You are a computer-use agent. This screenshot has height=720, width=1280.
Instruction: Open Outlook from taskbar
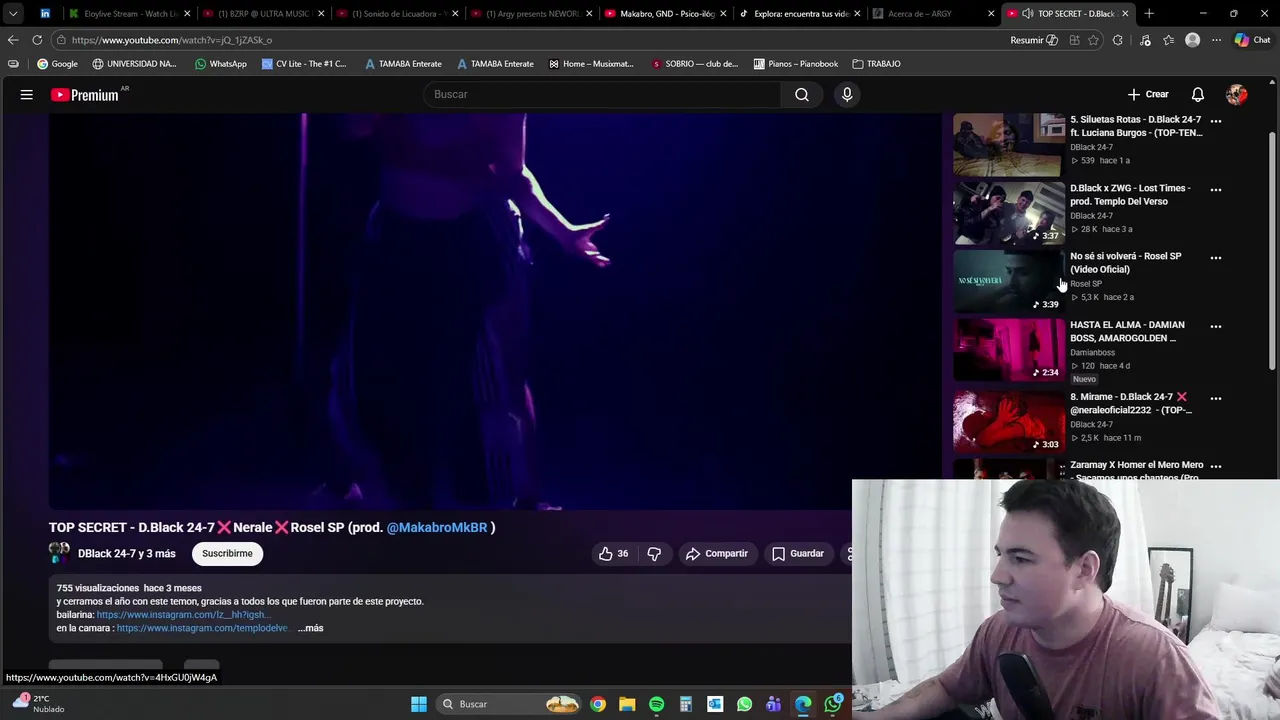[715, 704]
